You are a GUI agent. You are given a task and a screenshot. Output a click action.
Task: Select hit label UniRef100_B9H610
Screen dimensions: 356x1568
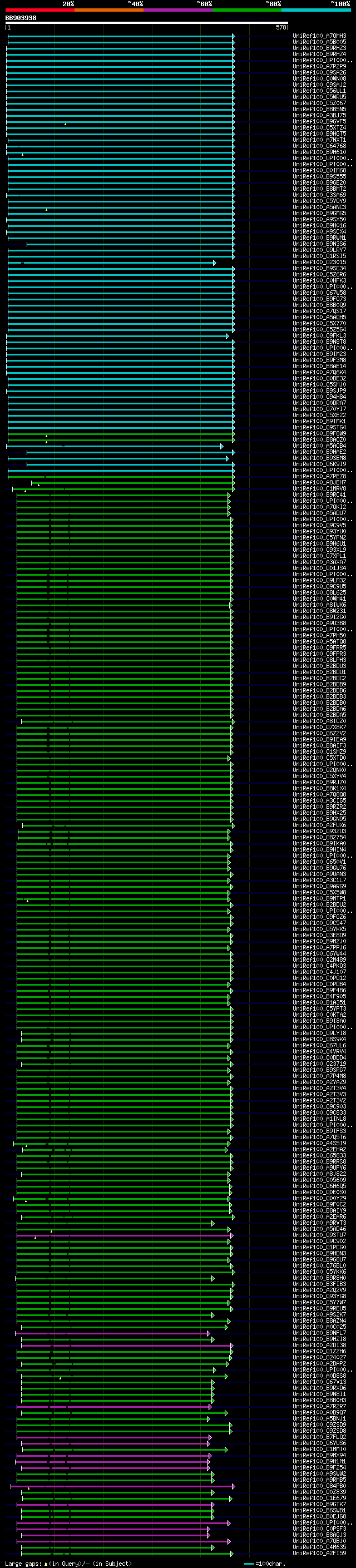tap(319, 152)
